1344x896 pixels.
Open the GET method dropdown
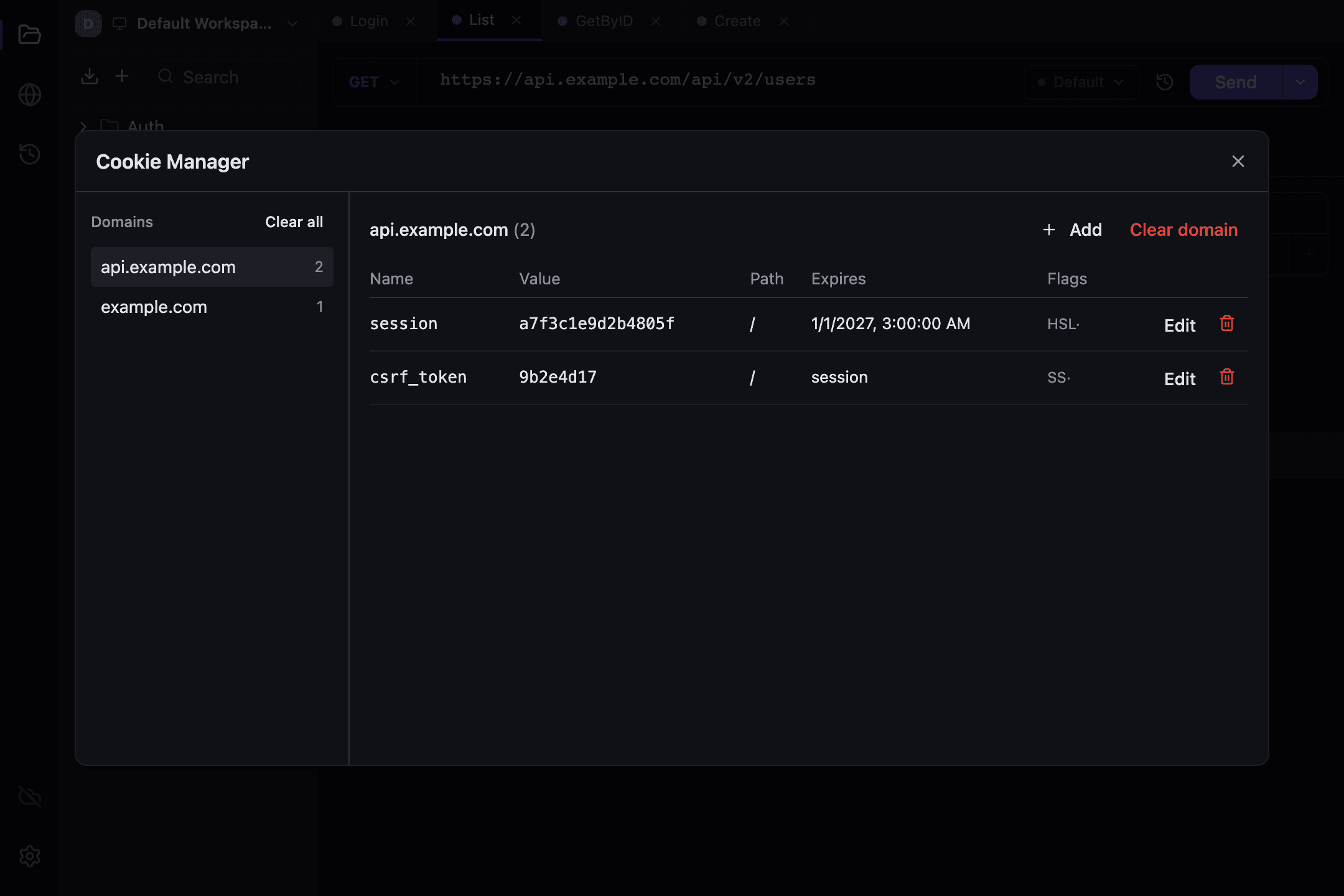click(x=374, y=82)
